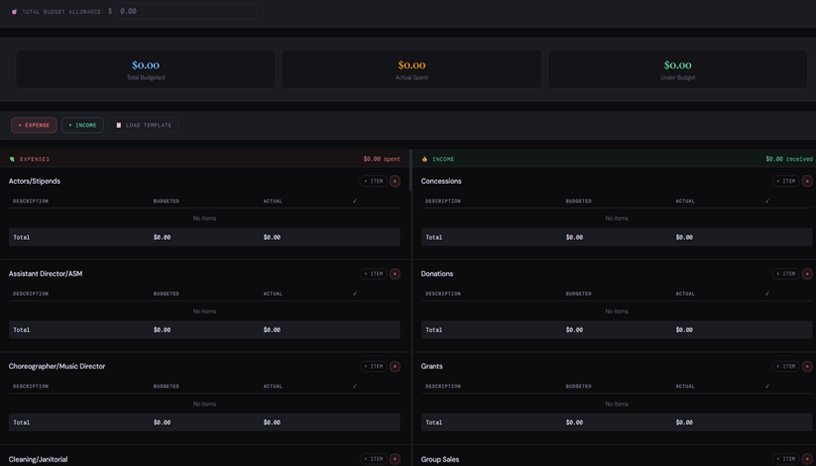
Task: Click the Actual Spent summary card
Action: (412, 69)
